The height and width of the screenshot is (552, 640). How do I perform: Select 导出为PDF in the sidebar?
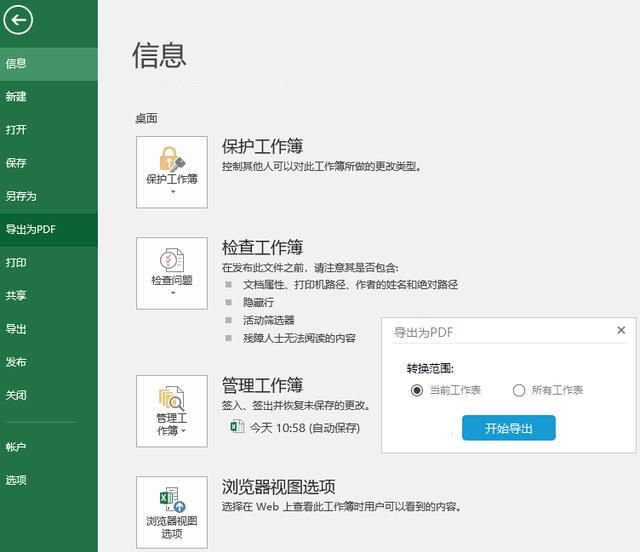click(x=49, y=229)
